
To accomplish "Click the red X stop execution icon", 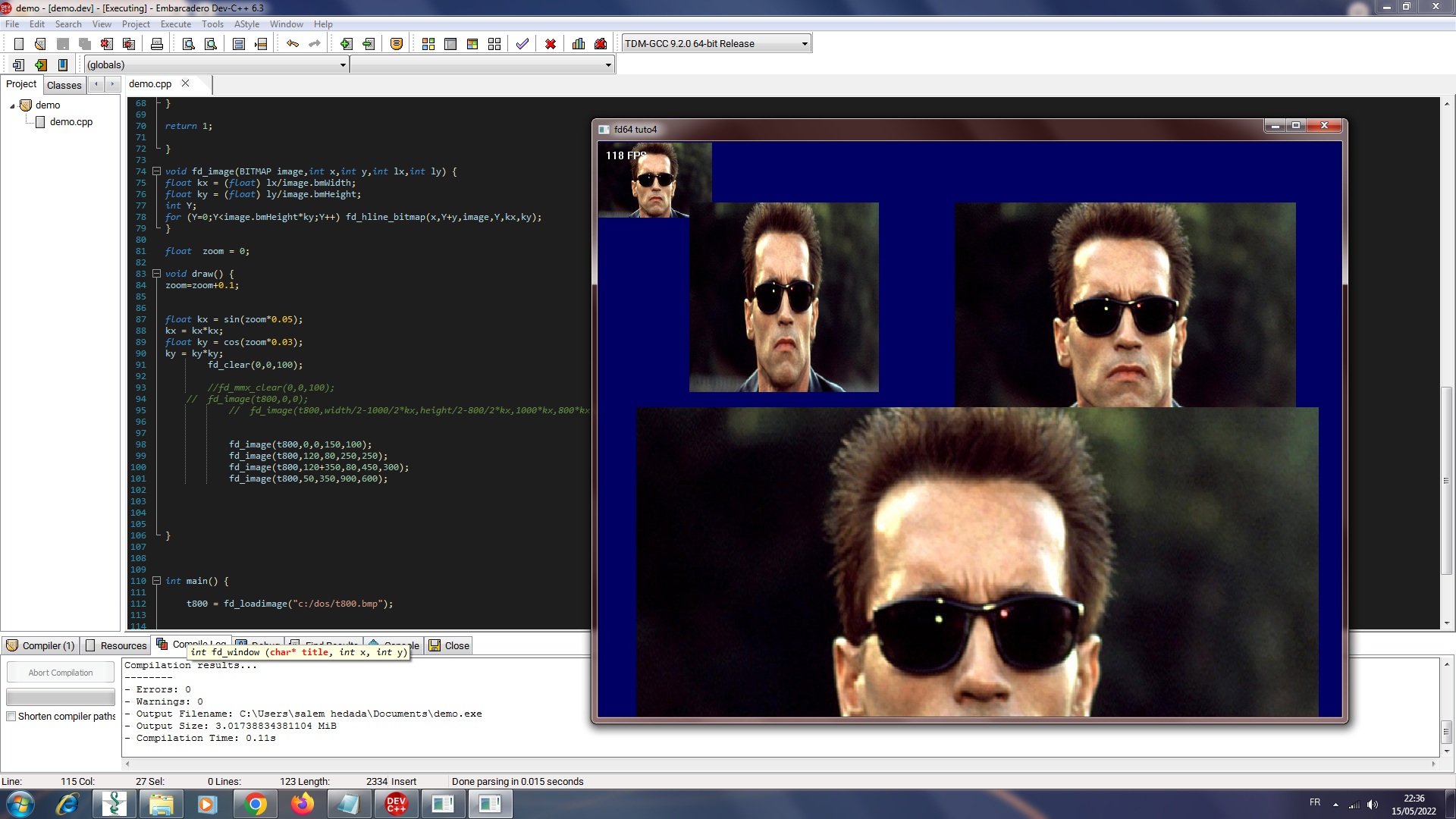I will click(551, 44).
